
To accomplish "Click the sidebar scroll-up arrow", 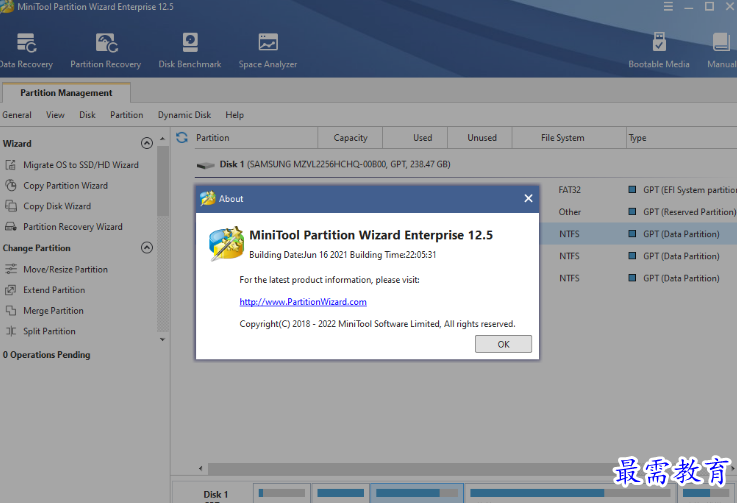I will (162, 139).
